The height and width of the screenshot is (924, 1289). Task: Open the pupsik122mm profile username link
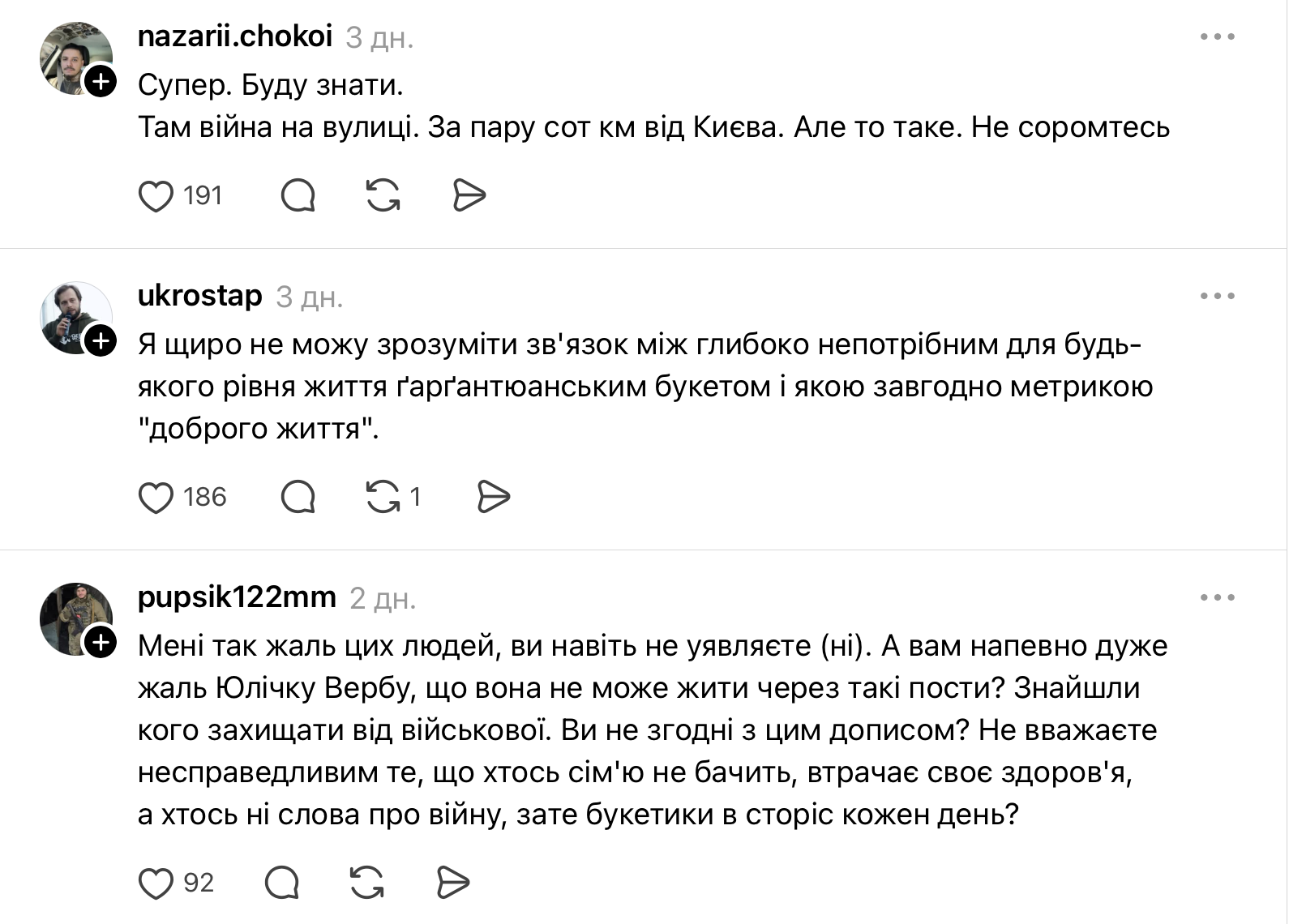(x=237, y=597)
